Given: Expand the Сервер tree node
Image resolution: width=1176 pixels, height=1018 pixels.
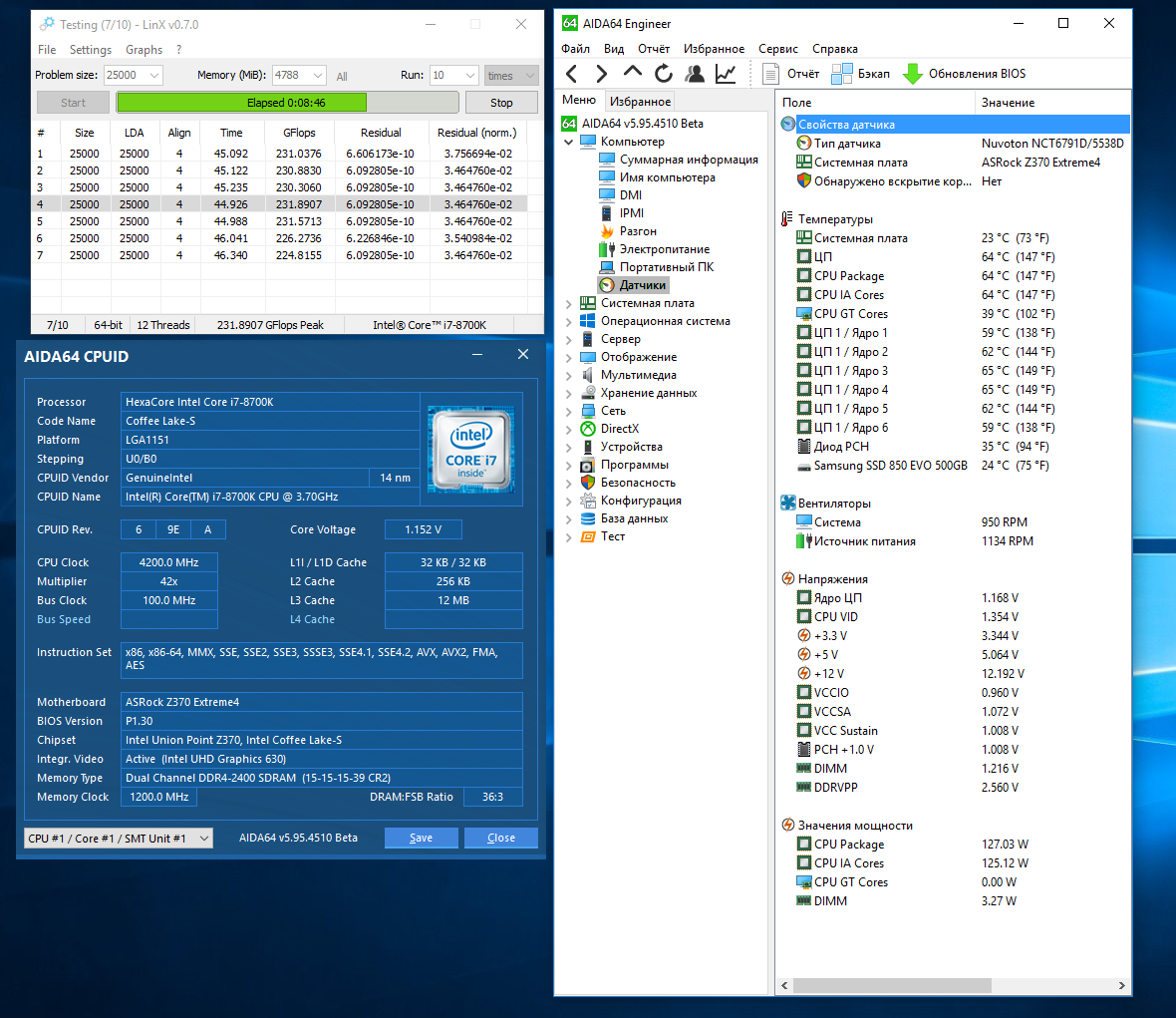Looking at the screenshot, I should [x=568, y=340].
